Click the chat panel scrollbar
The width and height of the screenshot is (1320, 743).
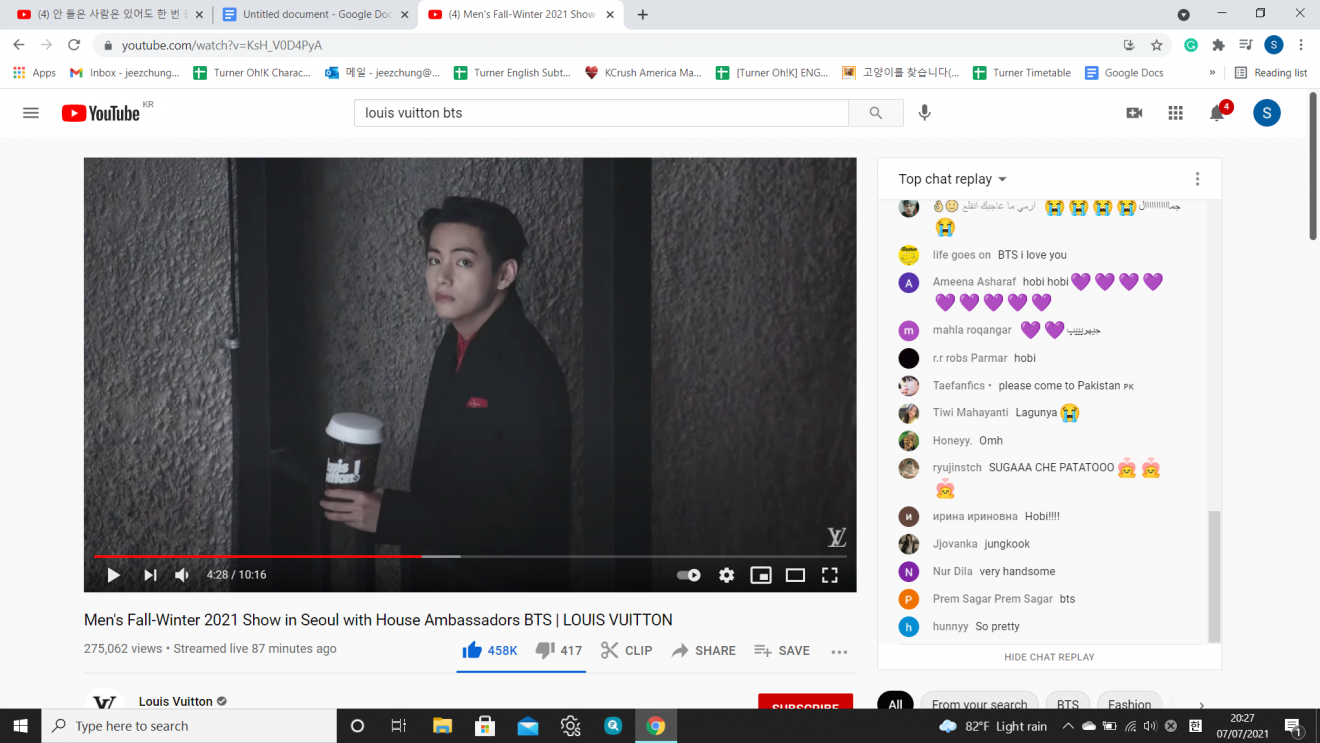[x=1215, y=575]
